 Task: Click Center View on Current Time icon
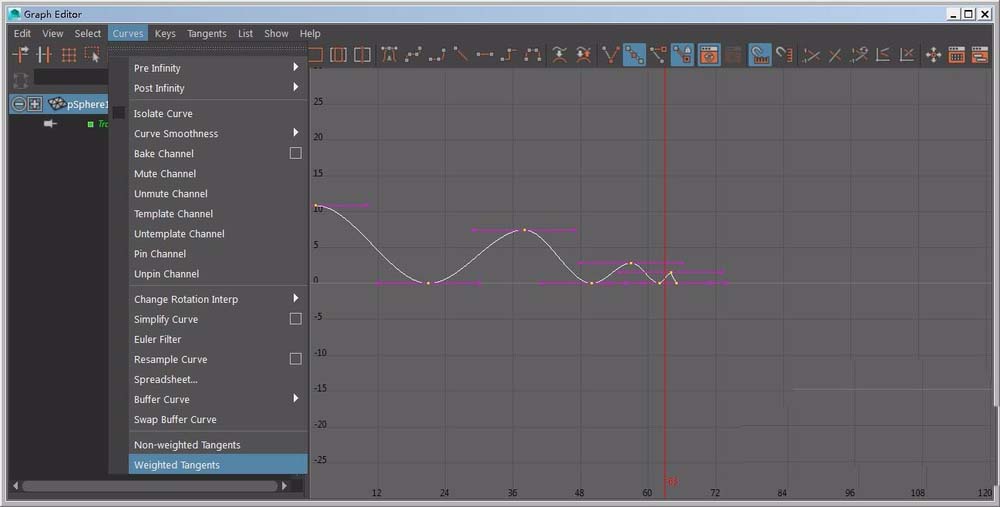coord(362,55)
